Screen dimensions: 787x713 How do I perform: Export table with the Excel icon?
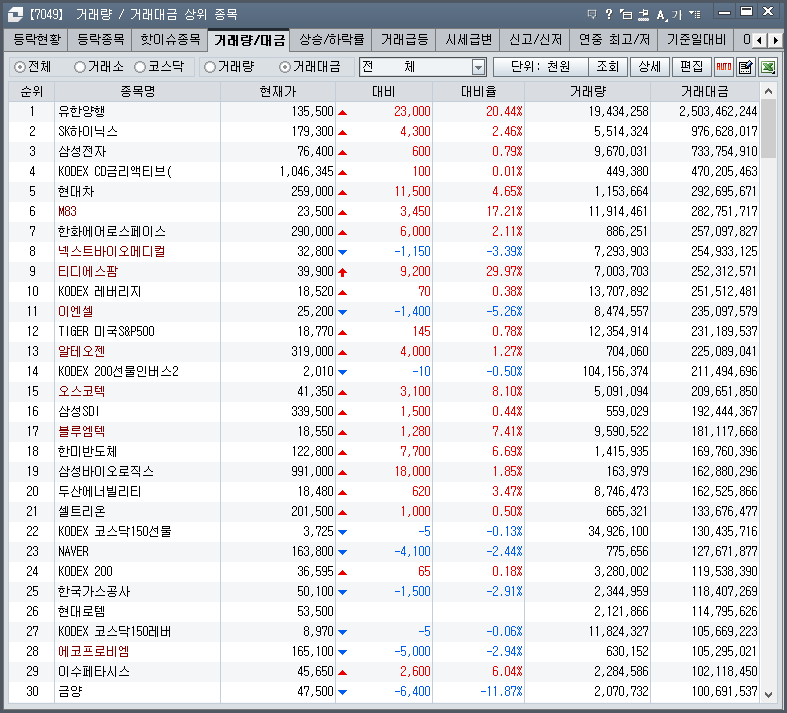768,67
